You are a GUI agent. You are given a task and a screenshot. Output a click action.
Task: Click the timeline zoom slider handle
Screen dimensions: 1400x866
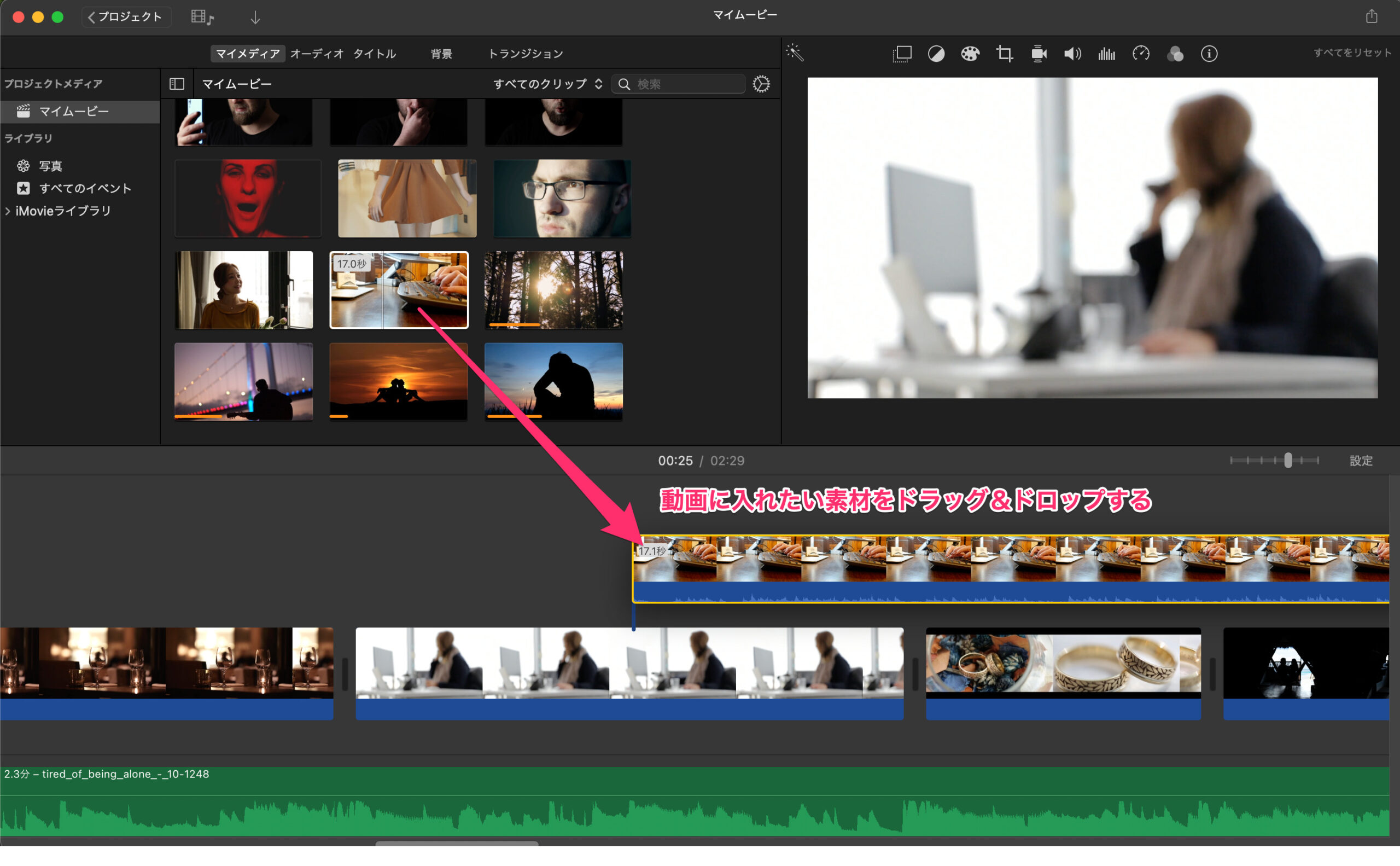pyautogui.click(x=1288, y=460)
